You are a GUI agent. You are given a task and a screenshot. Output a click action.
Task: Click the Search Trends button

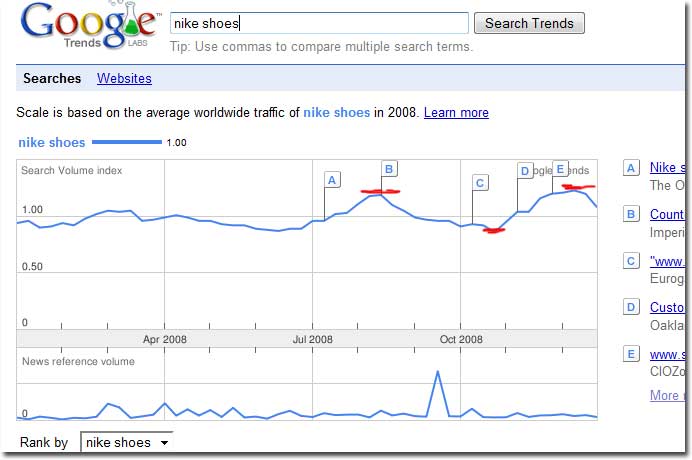click(529, 23)
